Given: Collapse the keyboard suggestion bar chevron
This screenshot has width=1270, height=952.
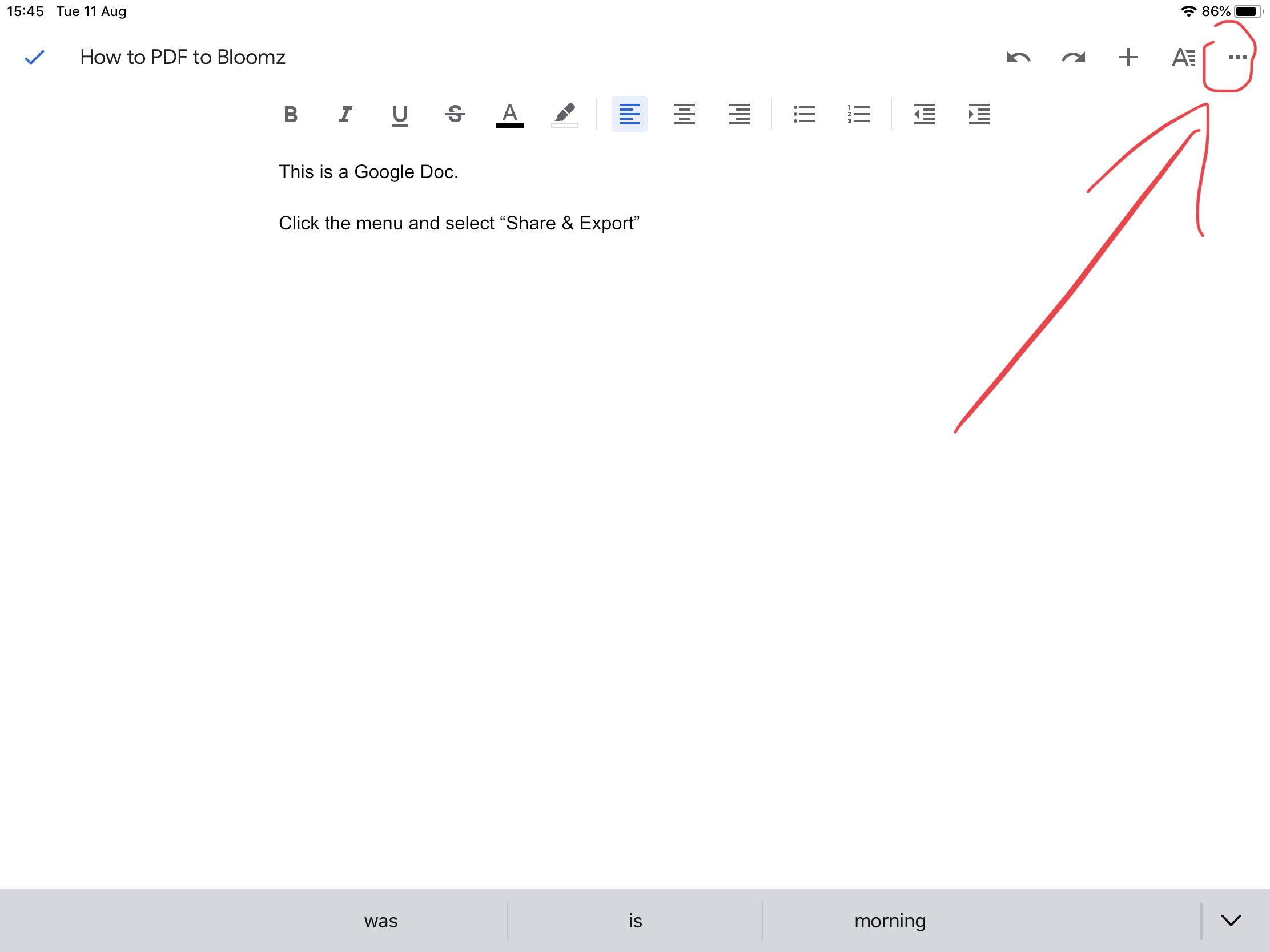Looking at the screenshot, I should (1231, 921).
